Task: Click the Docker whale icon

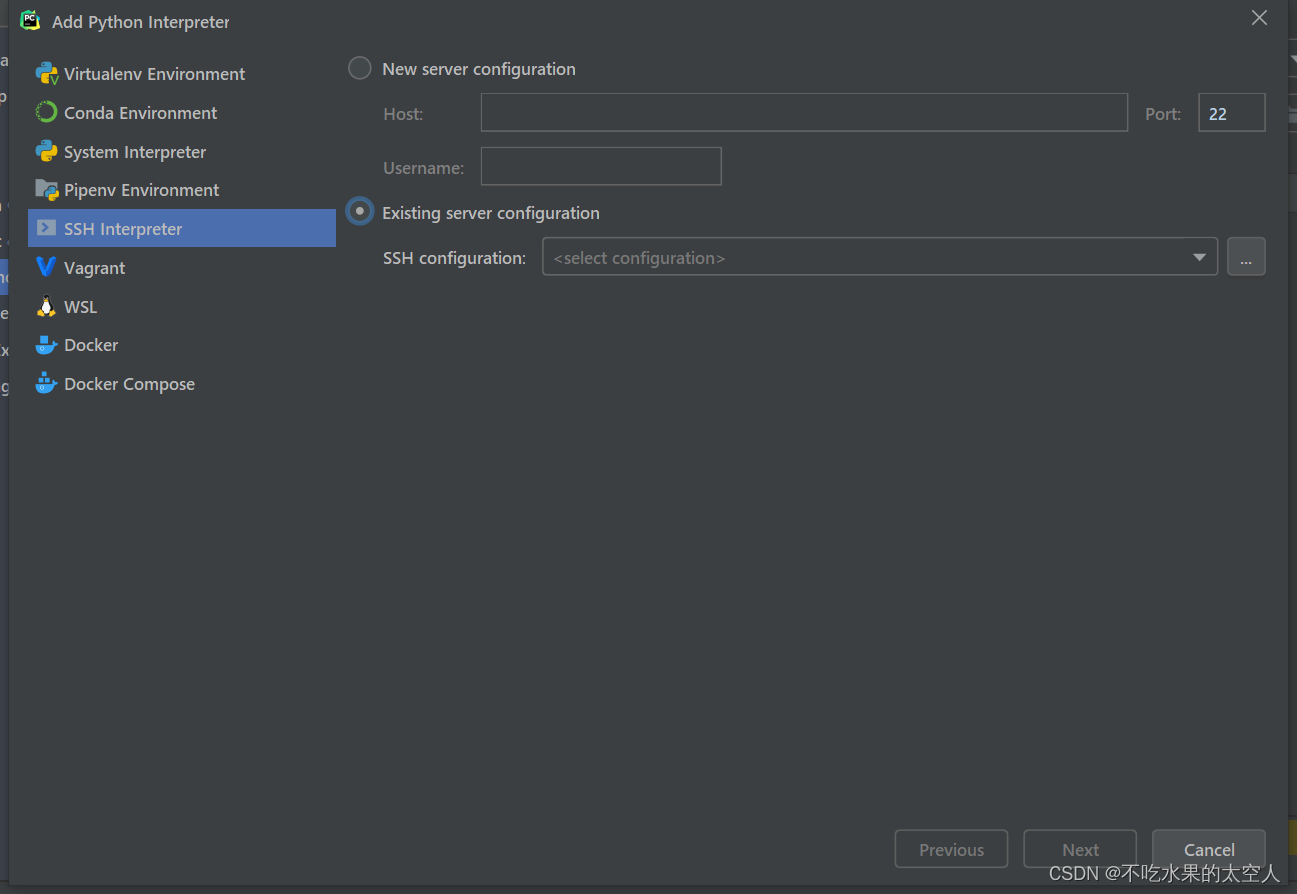Action: 46,345
